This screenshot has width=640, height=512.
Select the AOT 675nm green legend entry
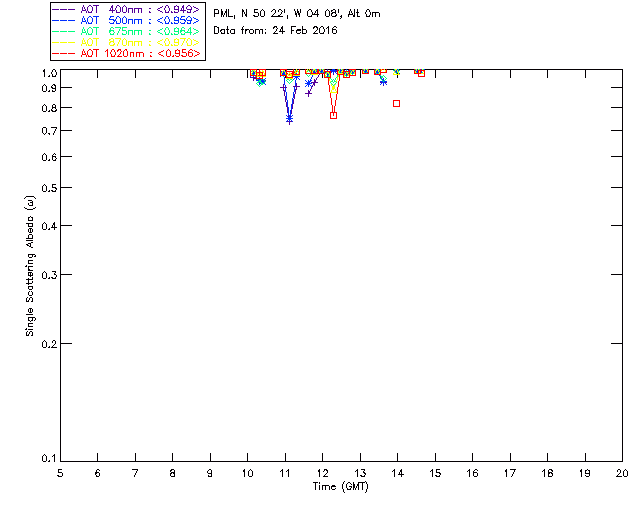pos(126,31)
